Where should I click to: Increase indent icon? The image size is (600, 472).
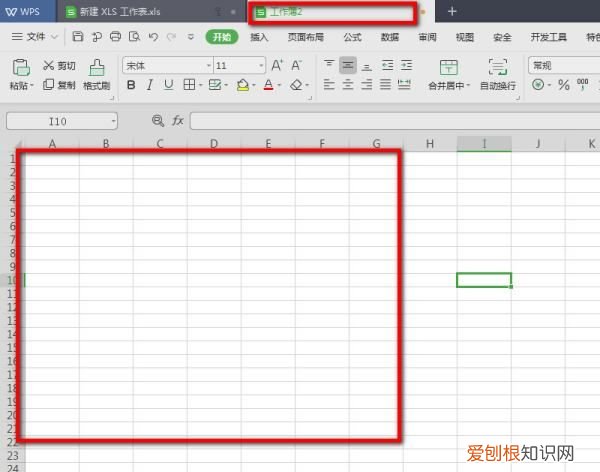pyautogui.click(x=406, y=65)
